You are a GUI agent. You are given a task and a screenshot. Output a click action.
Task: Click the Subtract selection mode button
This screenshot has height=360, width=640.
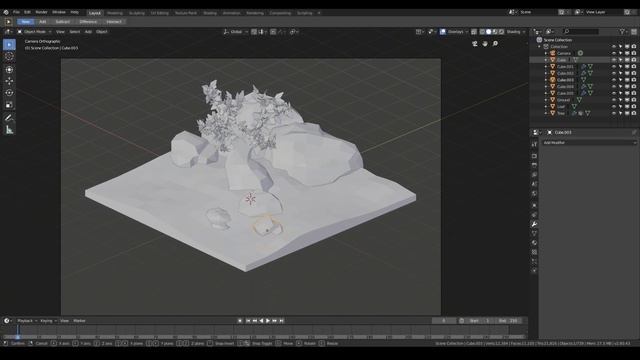pyautogui.click(x=62, y=22)
